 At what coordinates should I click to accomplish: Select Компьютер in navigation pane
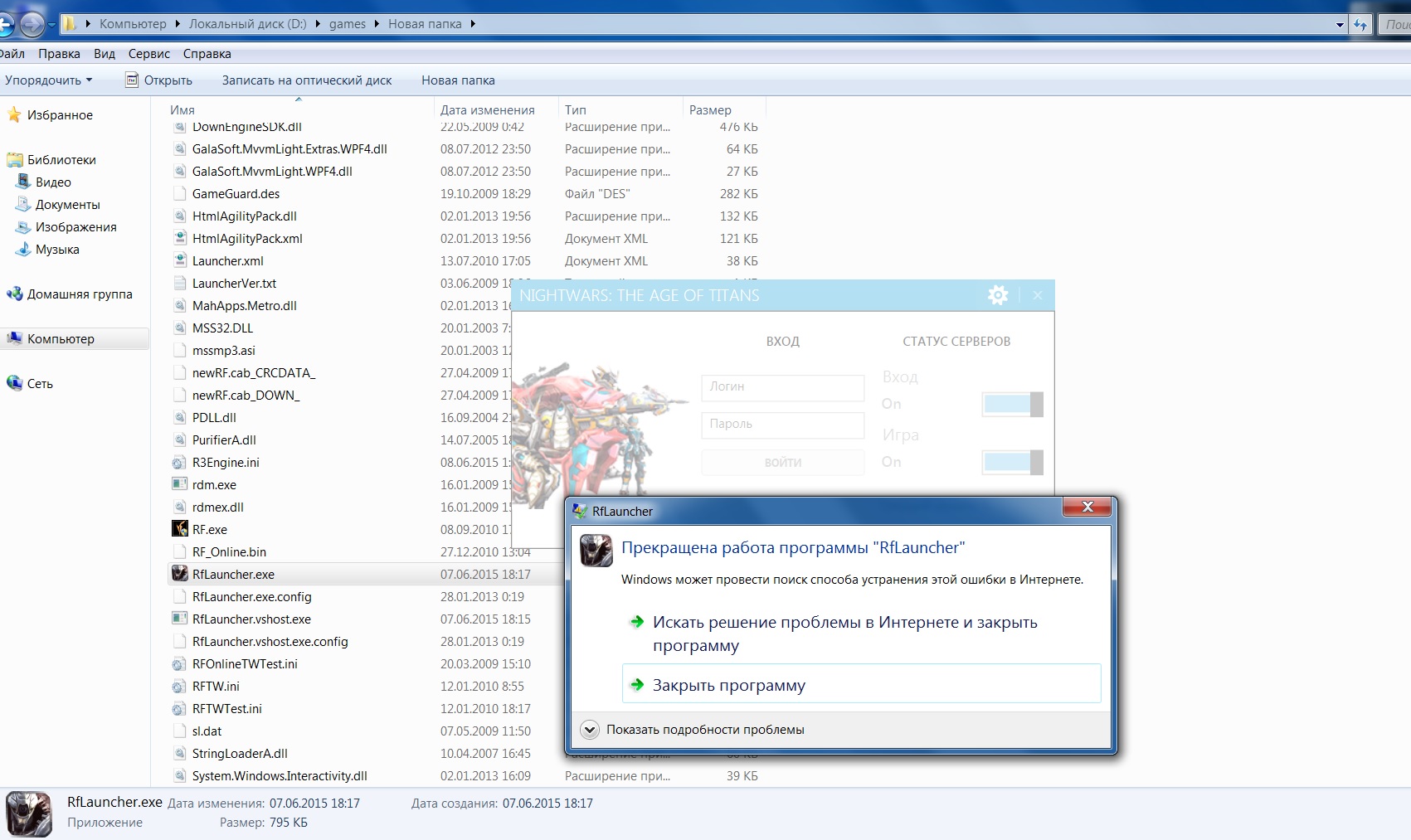75,338
